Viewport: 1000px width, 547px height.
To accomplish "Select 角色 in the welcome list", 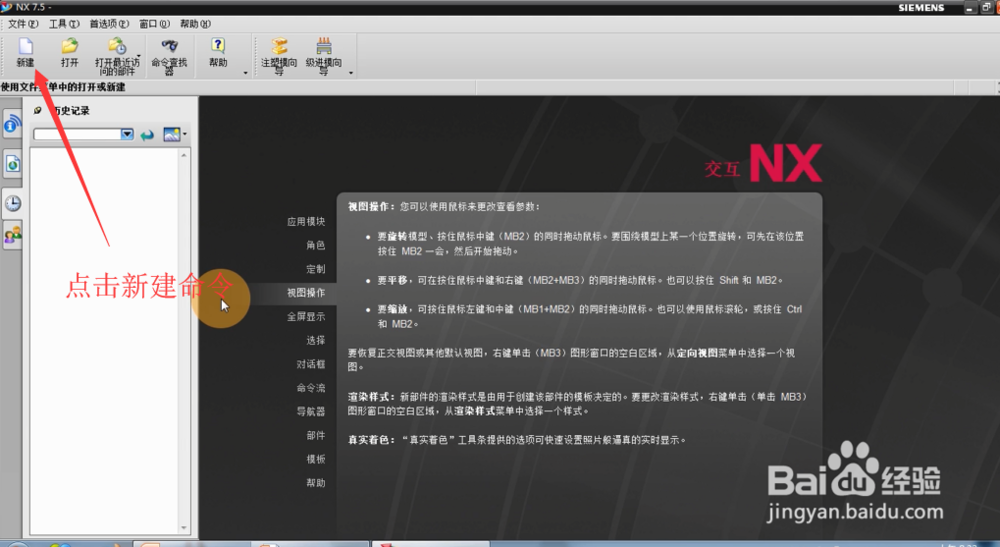I will 316,245.
